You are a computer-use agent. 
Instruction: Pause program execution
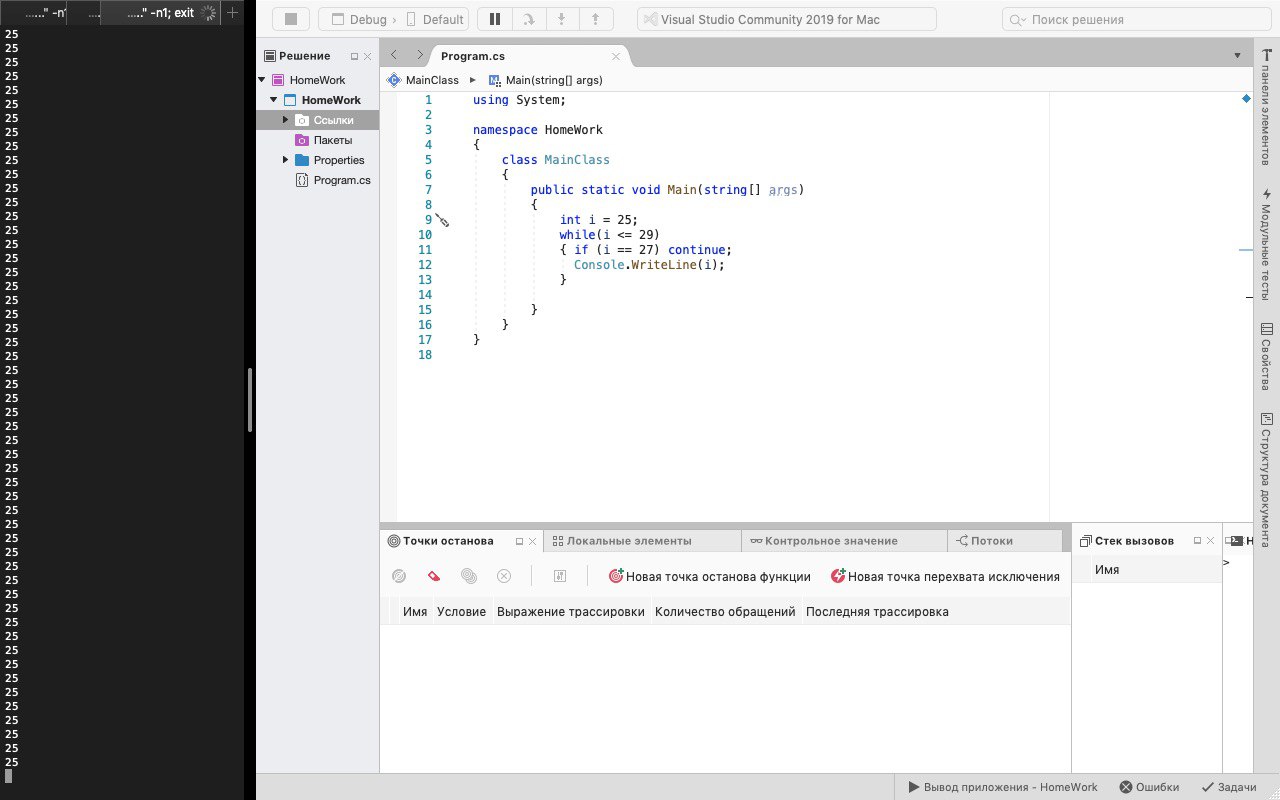point(494,19)
